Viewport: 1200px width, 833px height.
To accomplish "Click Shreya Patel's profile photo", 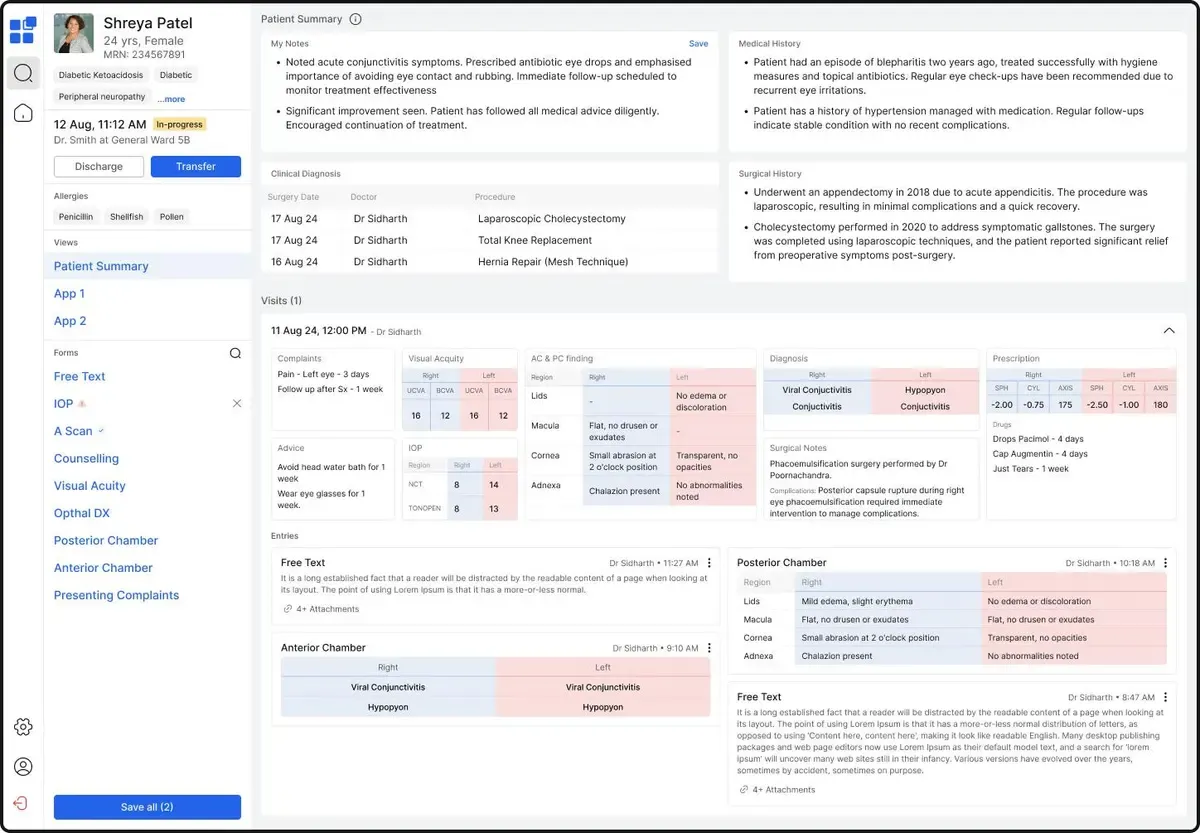I will pyautogui.click(x=74, y=33).
